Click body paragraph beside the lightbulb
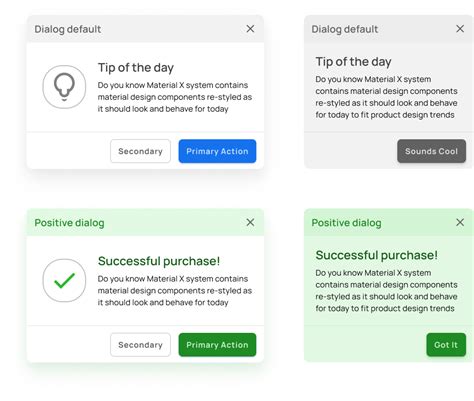The width and height of the screenshot is (474, 401). (x=175, y=97)
